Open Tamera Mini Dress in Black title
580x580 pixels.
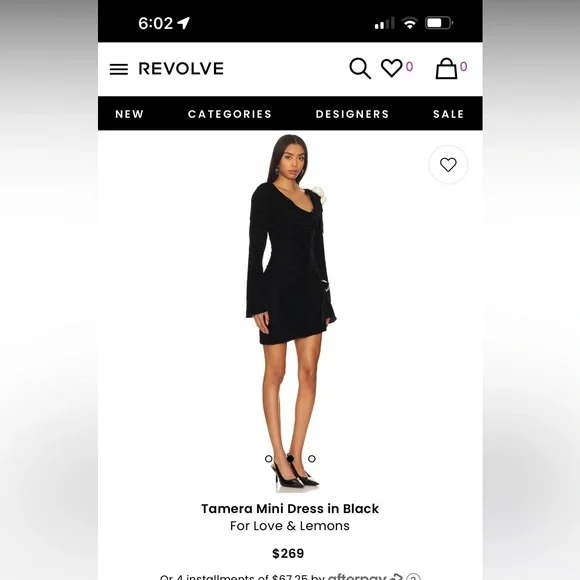point(290,509)
